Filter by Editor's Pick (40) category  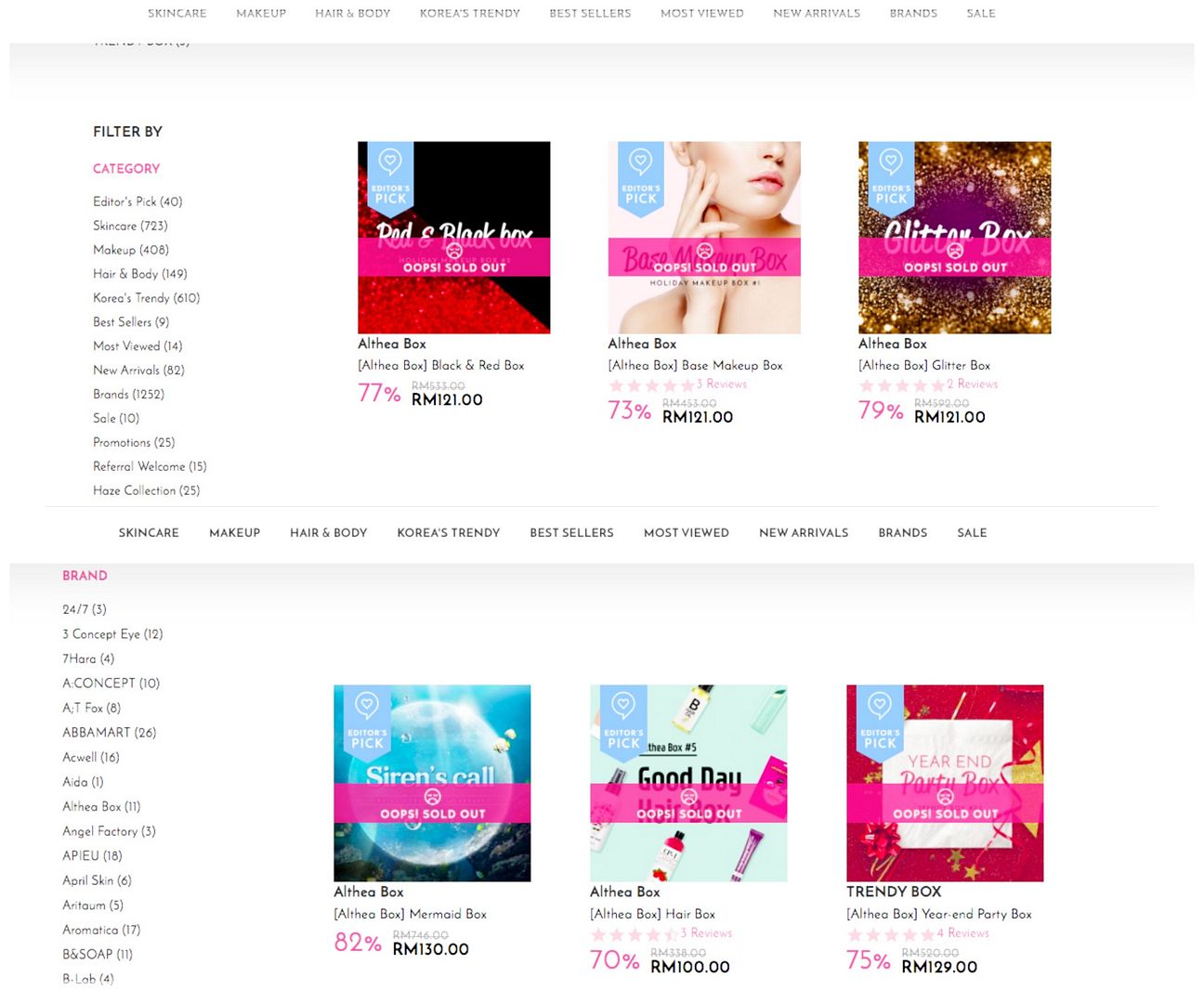coord(137,202)
